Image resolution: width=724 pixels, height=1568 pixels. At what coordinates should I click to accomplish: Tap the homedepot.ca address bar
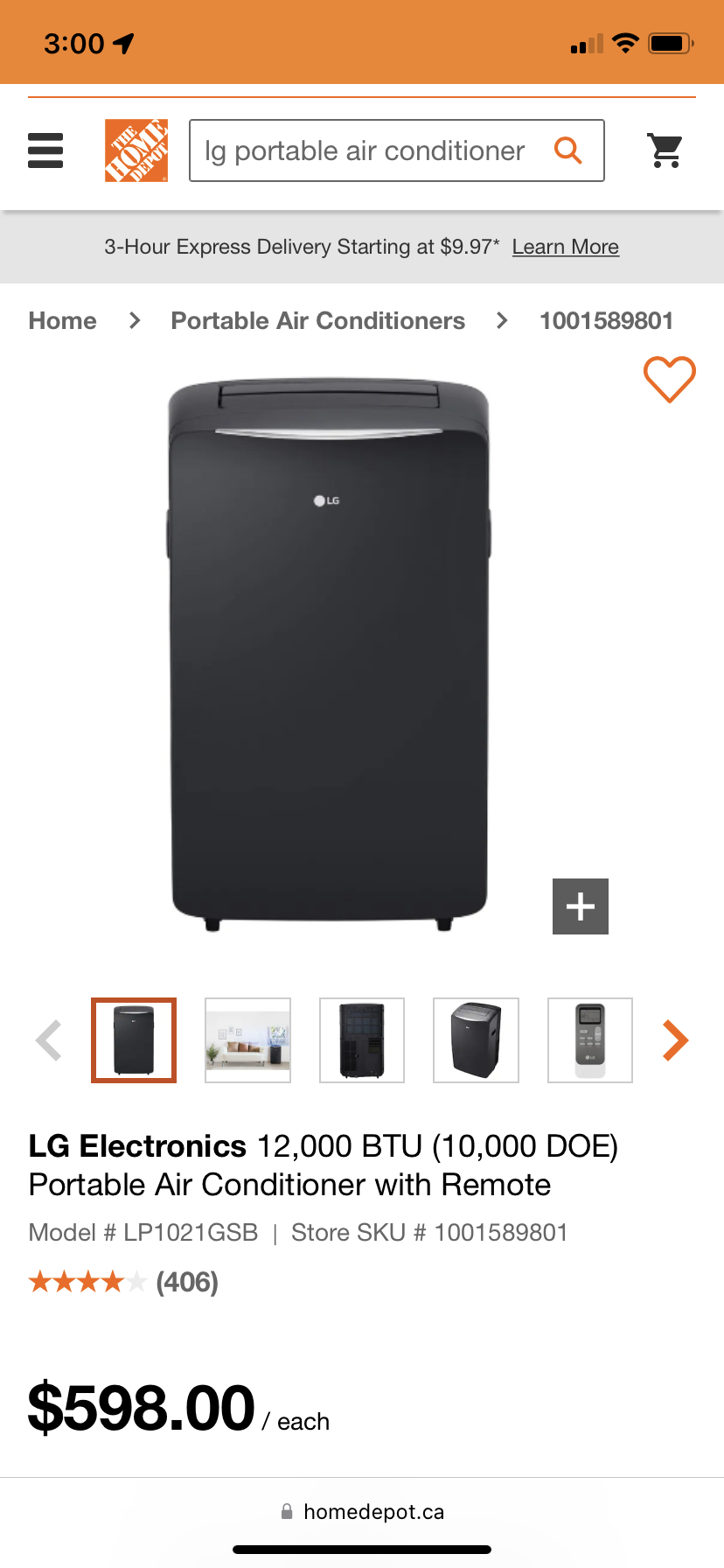pos(362,1512)
